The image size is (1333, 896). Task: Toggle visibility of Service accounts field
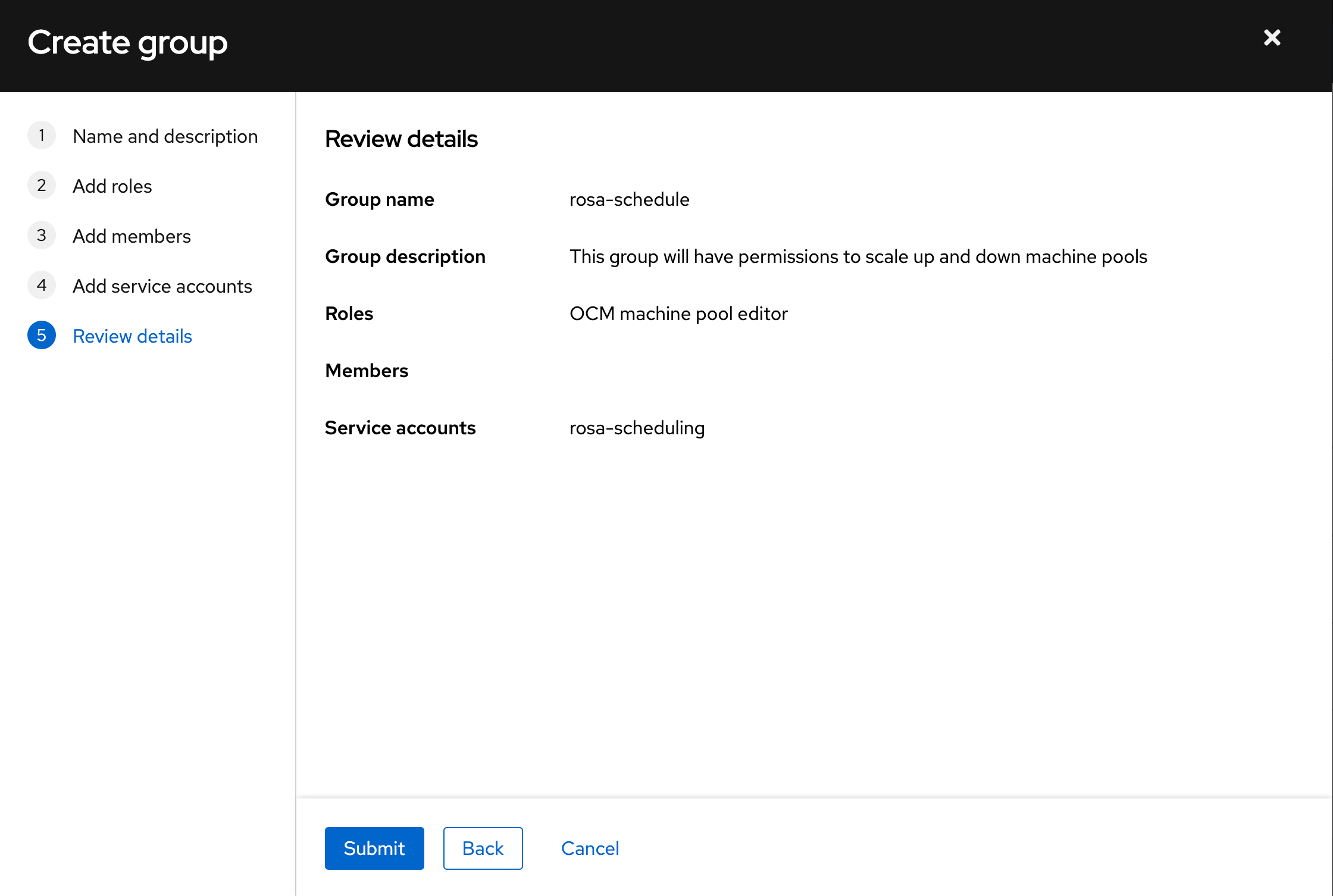coord(400,428)
